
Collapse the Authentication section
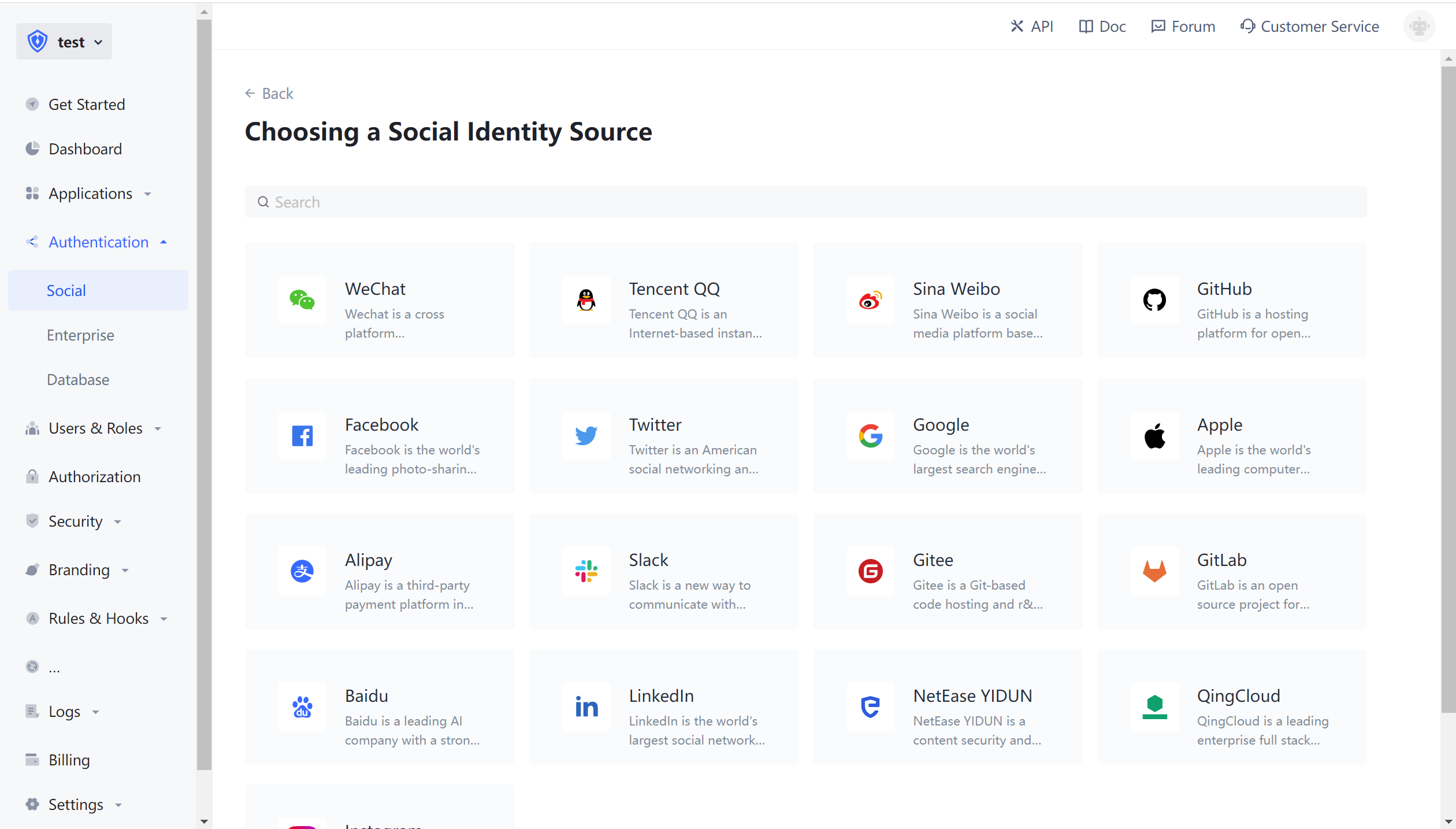pyautogui.click(x=98, y=242)
